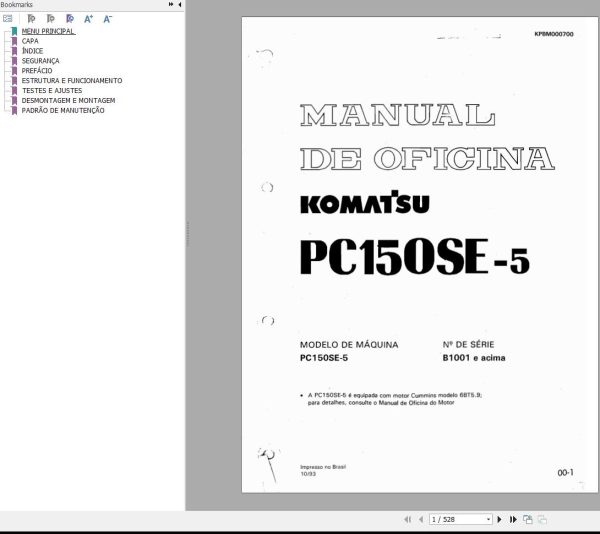Collapse the Bookmarks panel arrow

tap(180, 4)
